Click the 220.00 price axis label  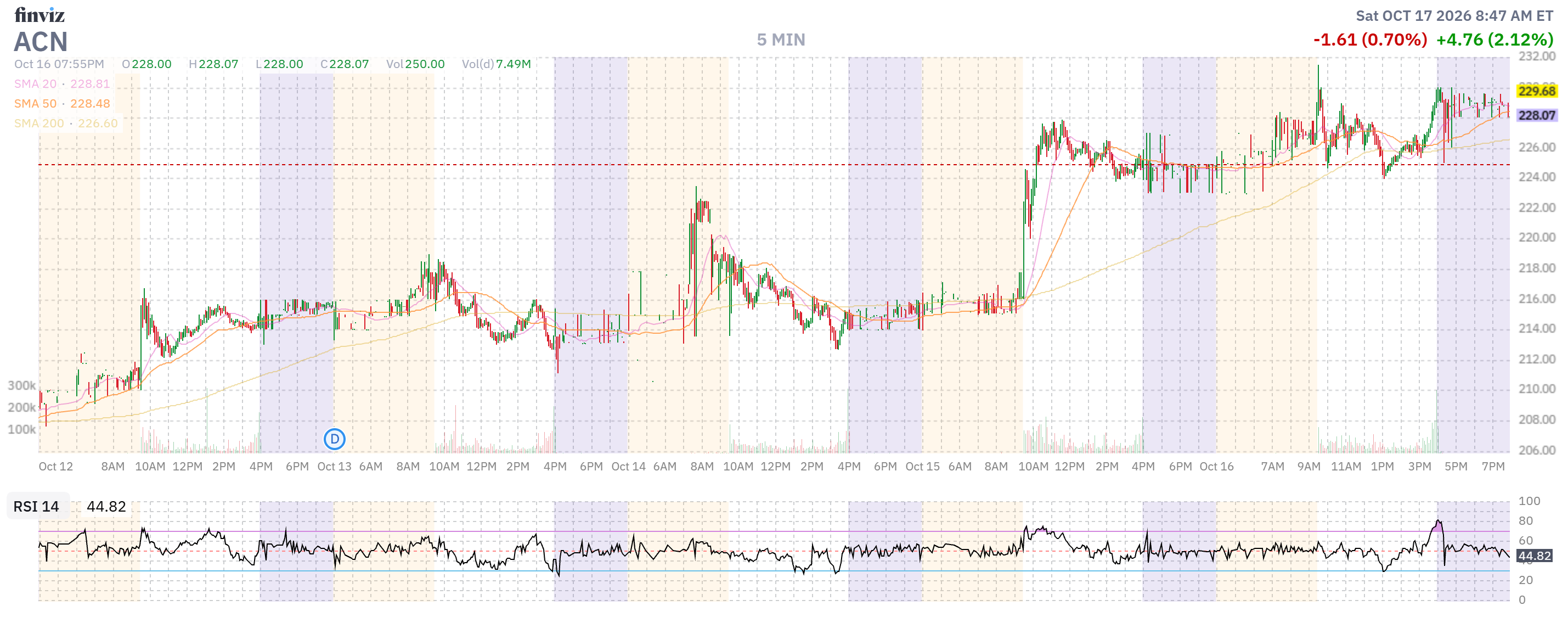pos(1536,237)
